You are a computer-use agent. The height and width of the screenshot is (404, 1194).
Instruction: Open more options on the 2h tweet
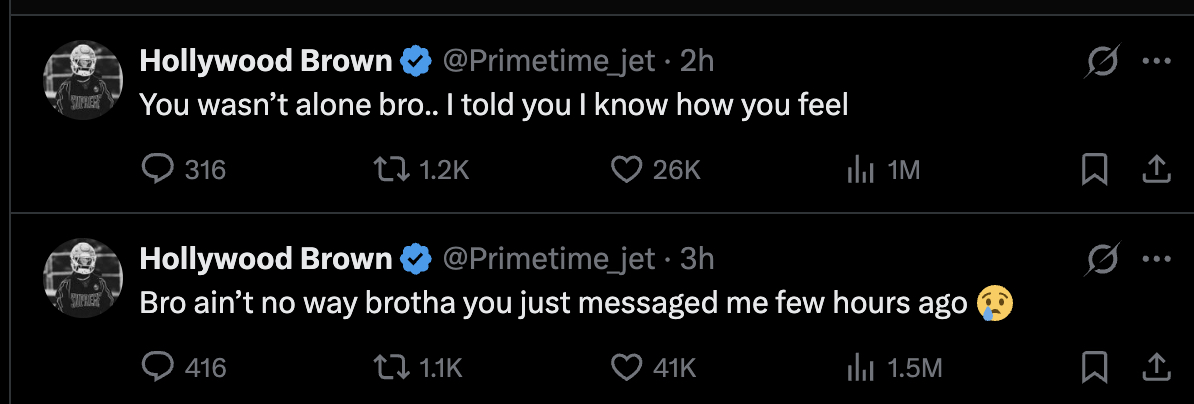[1156, 62]
